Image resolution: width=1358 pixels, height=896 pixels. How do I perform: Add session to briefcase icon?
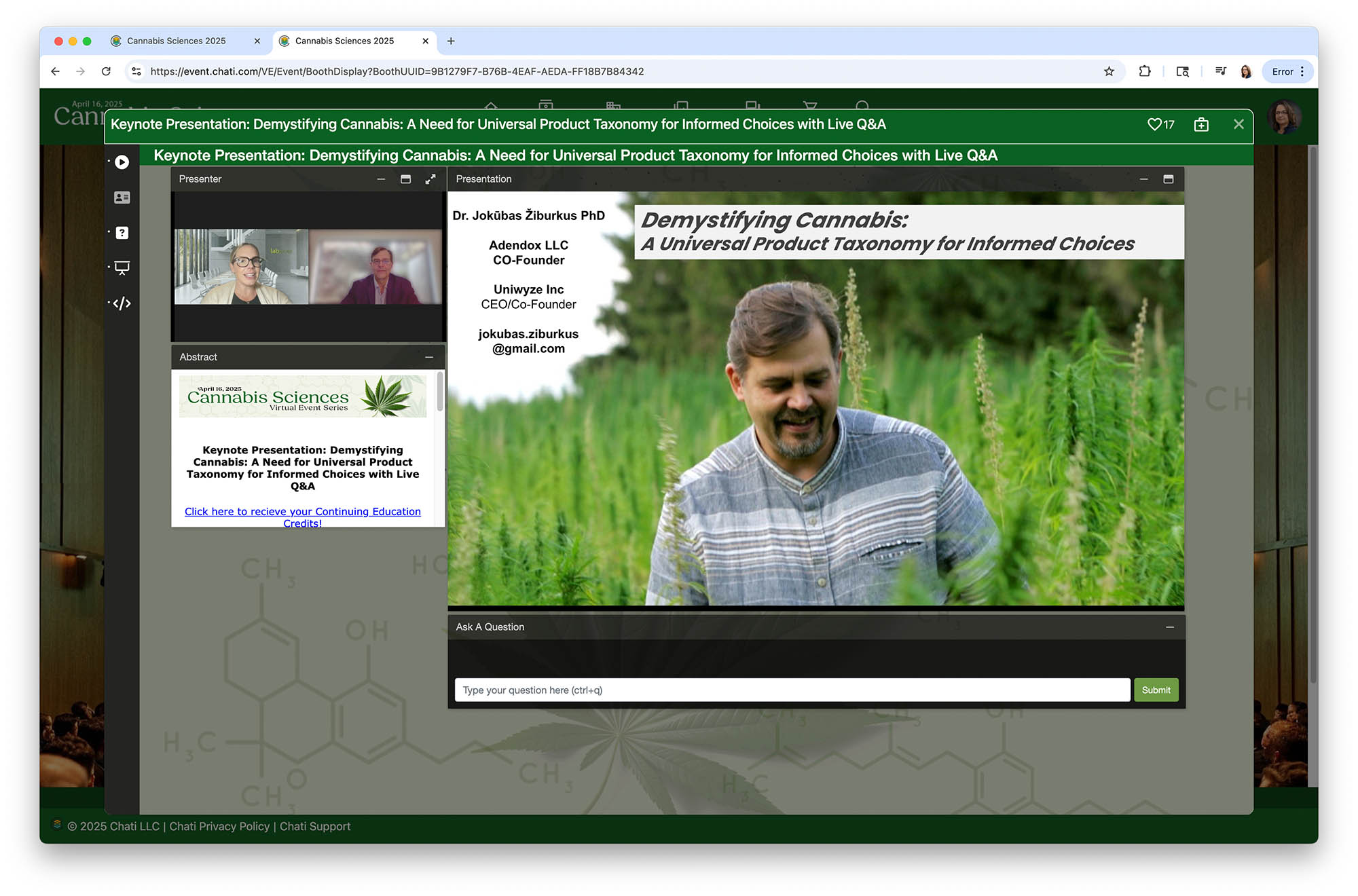[x=1201, y=124]
